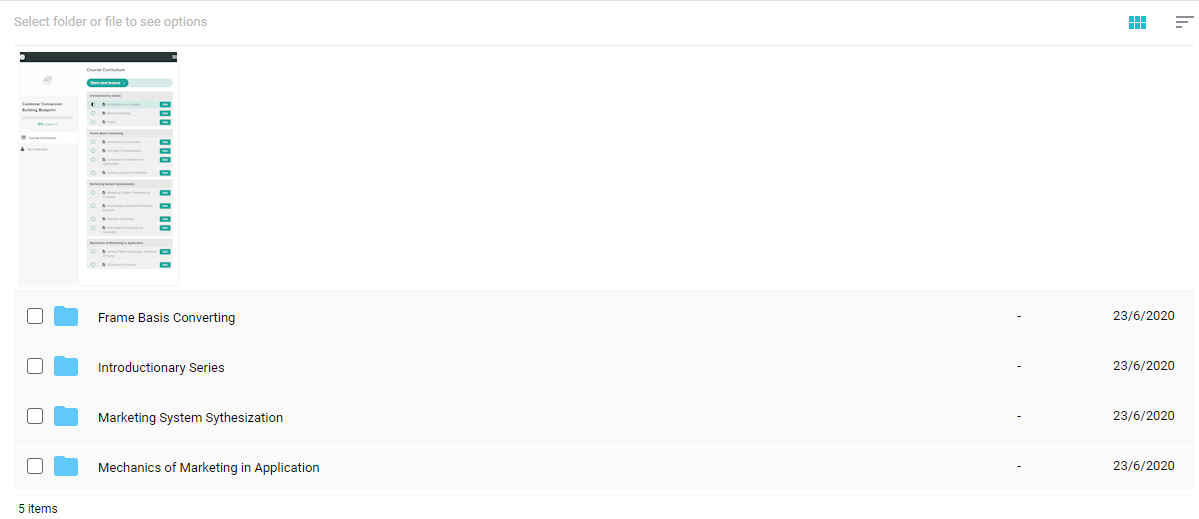Click the Marketing System Sythesization folder icon
1199x519 pixels.
pyautogui.click(x=66, y=417)
